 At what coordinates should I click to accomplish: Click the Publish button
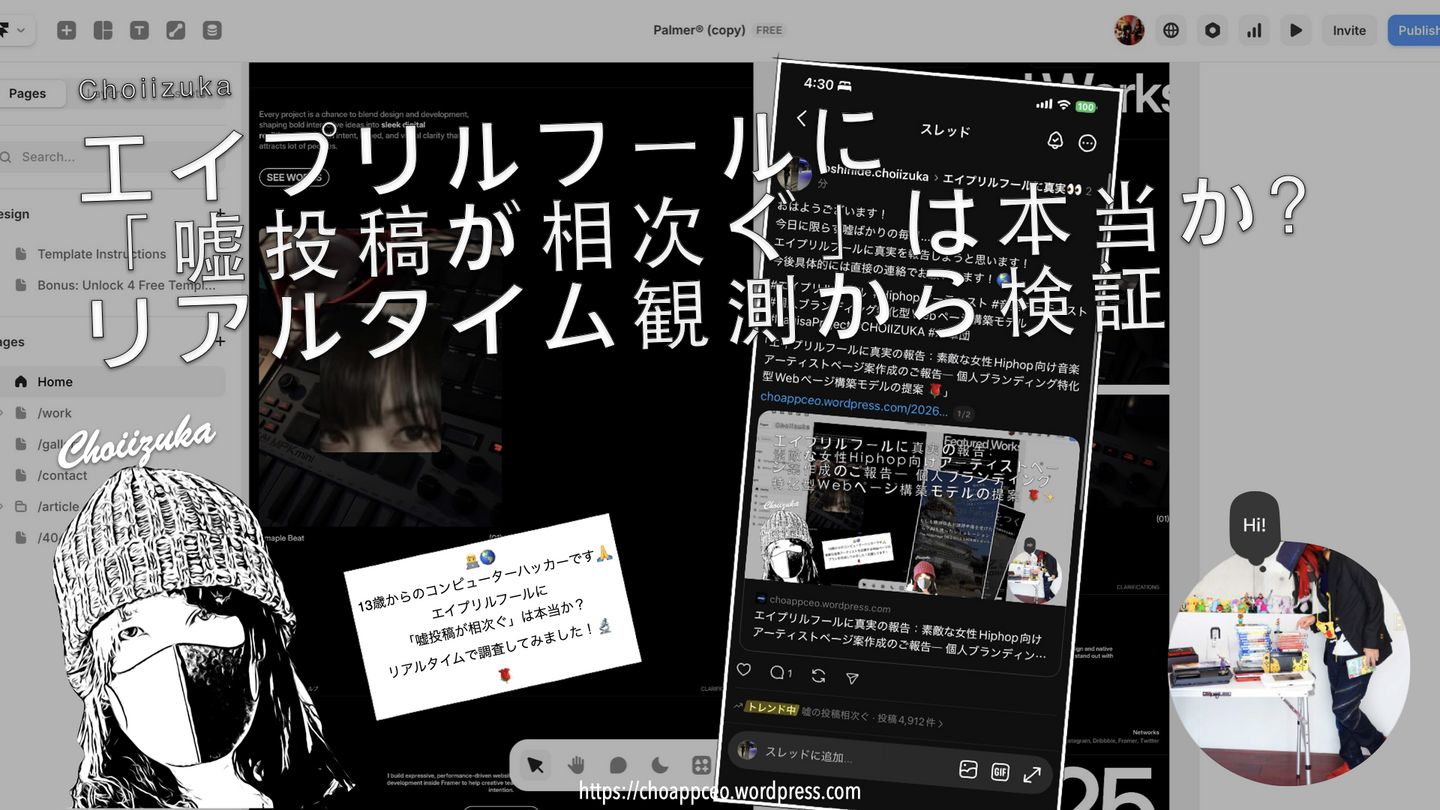tap(1416, 30)
